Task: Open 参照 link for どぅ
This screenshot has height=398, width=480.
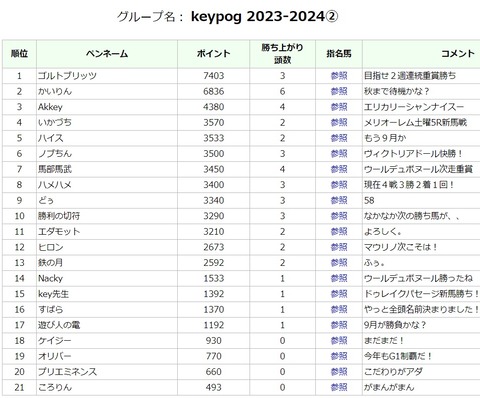Action: click(339, 200)
